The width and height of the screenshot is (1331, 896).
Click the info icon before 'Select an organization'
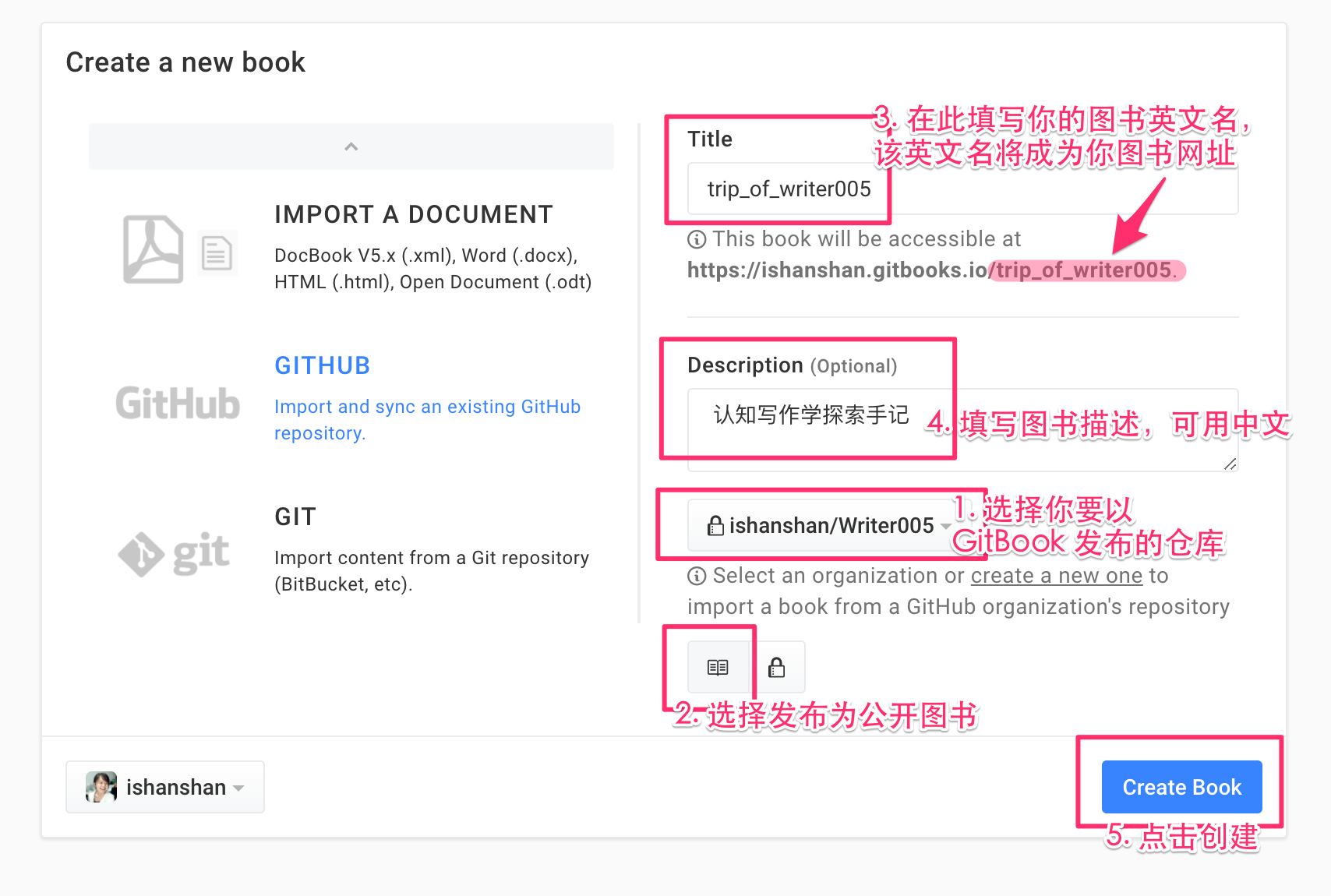pyautogui.click(x=697, y=576)
